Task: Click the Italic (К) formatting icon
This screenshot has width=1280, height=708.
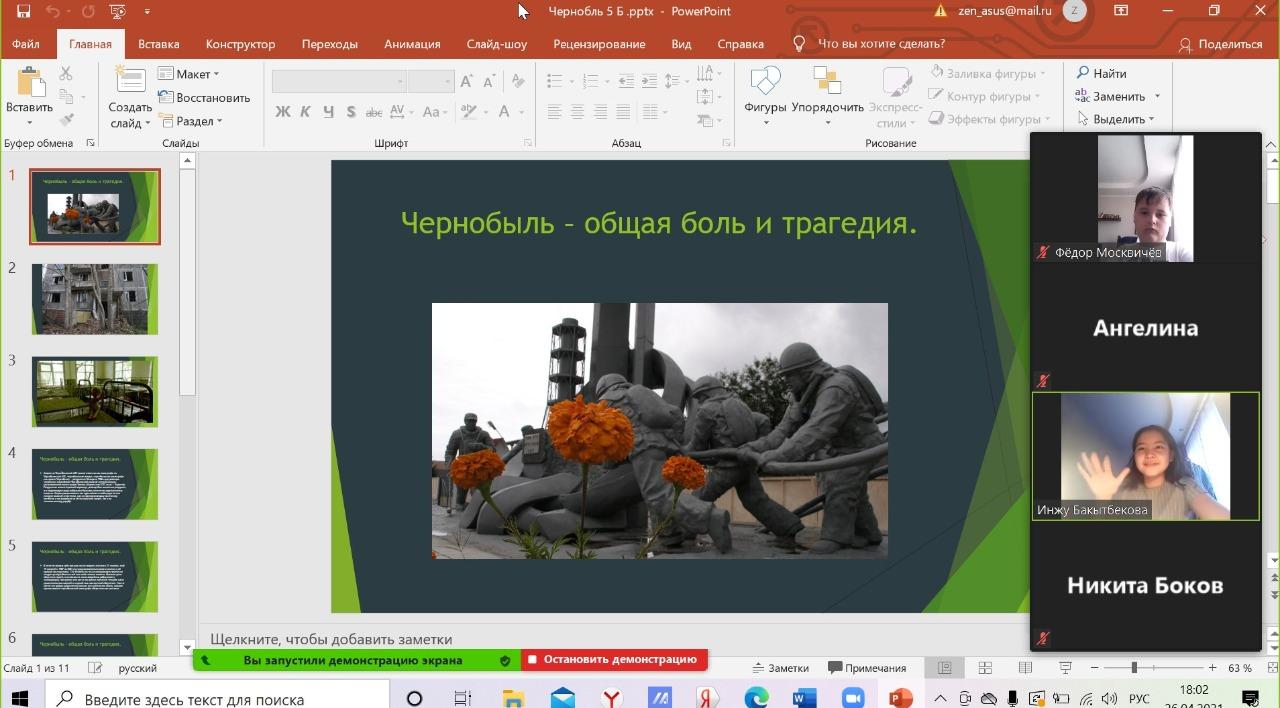Action: click(305, 112)
